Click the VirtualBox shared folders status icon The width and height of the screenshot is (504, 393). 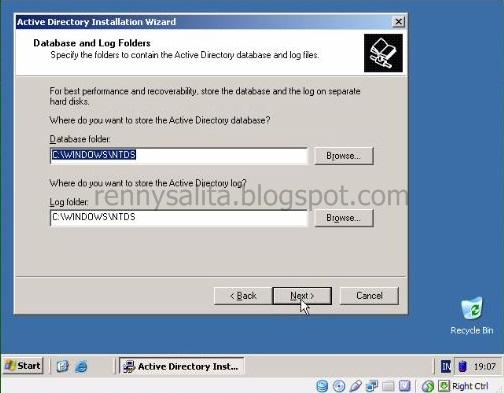388,386
